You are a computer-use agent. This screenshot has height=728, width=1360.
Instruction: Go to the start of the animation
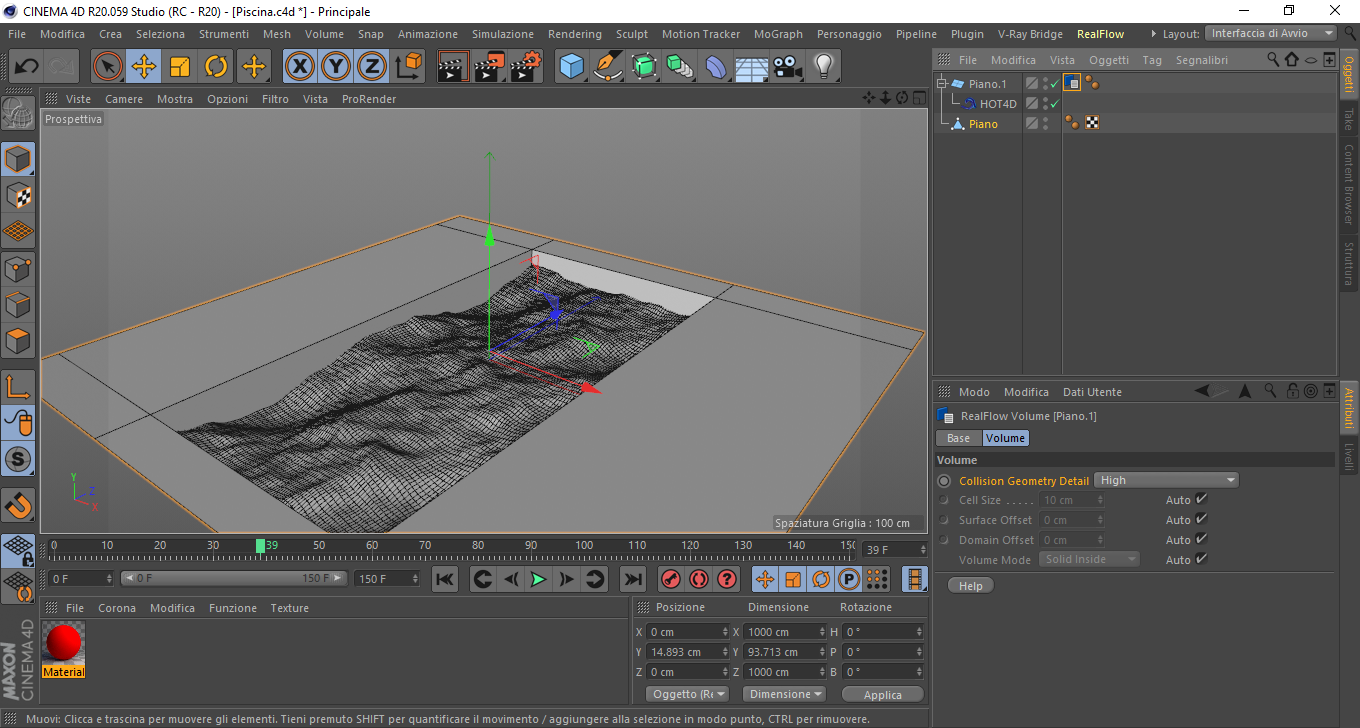pyautogui.click(x=446, y=579)
